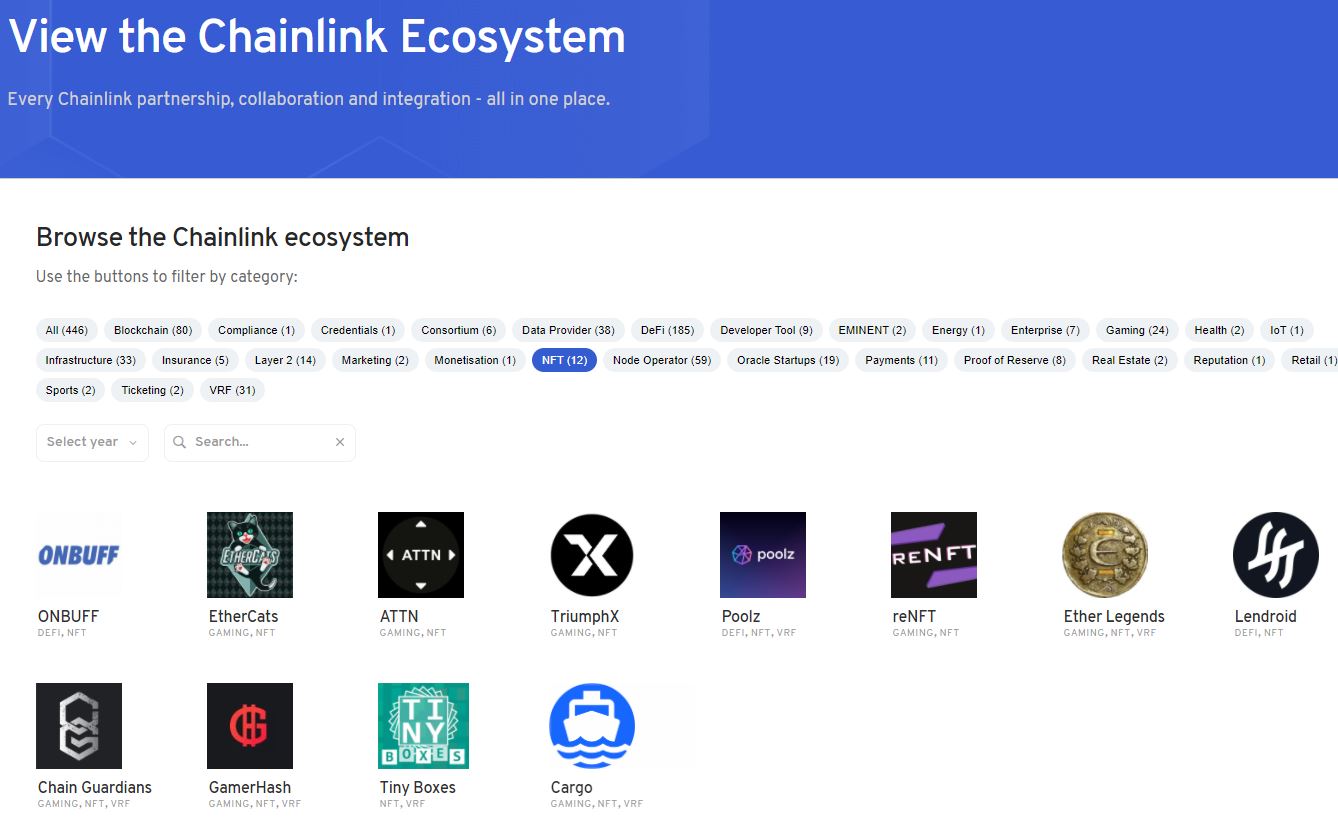Filter by Health (2) category
Viewport: 1338px width, 828px height.
[x=1219, y=330]
